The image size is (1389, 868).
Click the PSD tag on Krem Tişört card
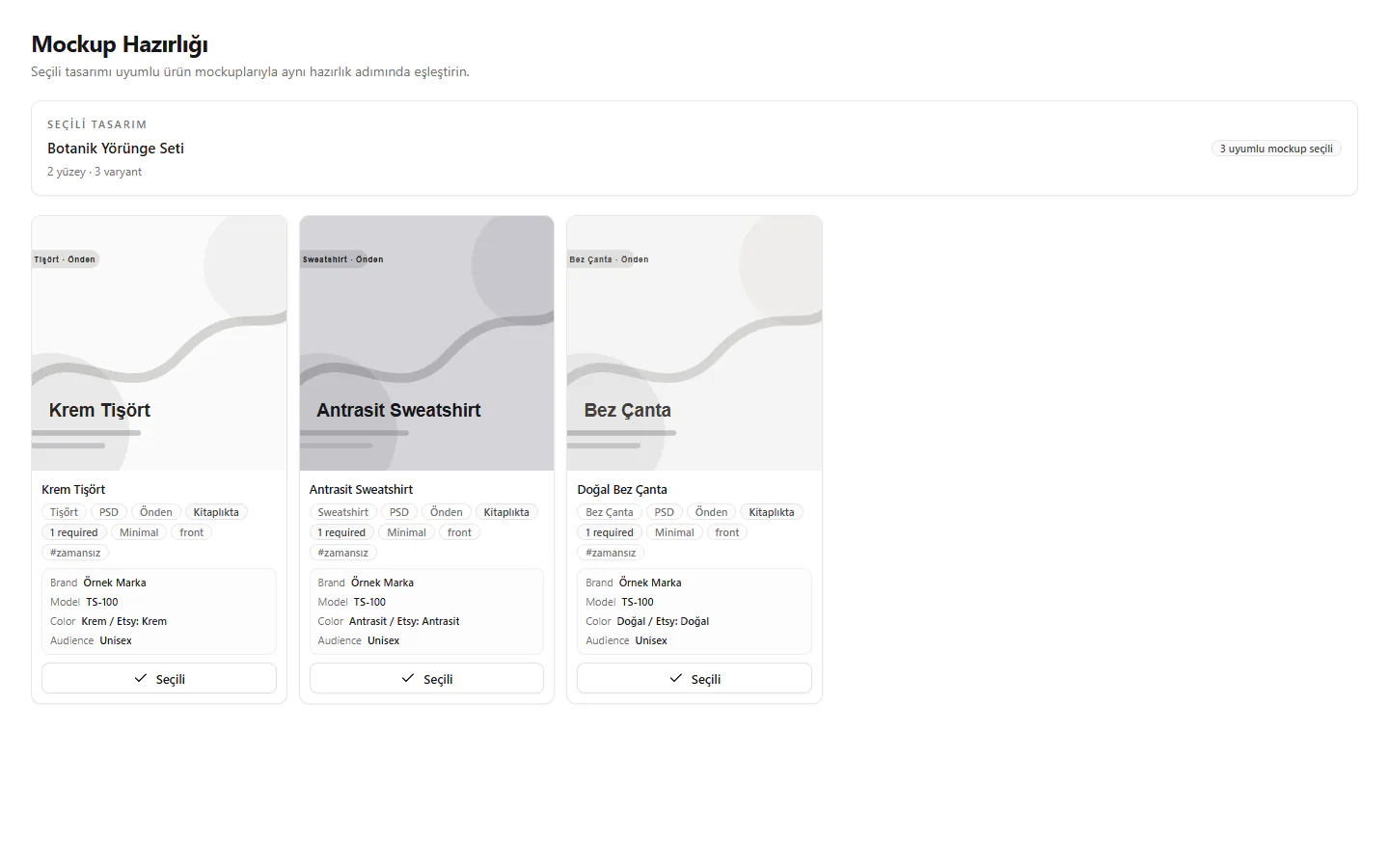point(109,512)
